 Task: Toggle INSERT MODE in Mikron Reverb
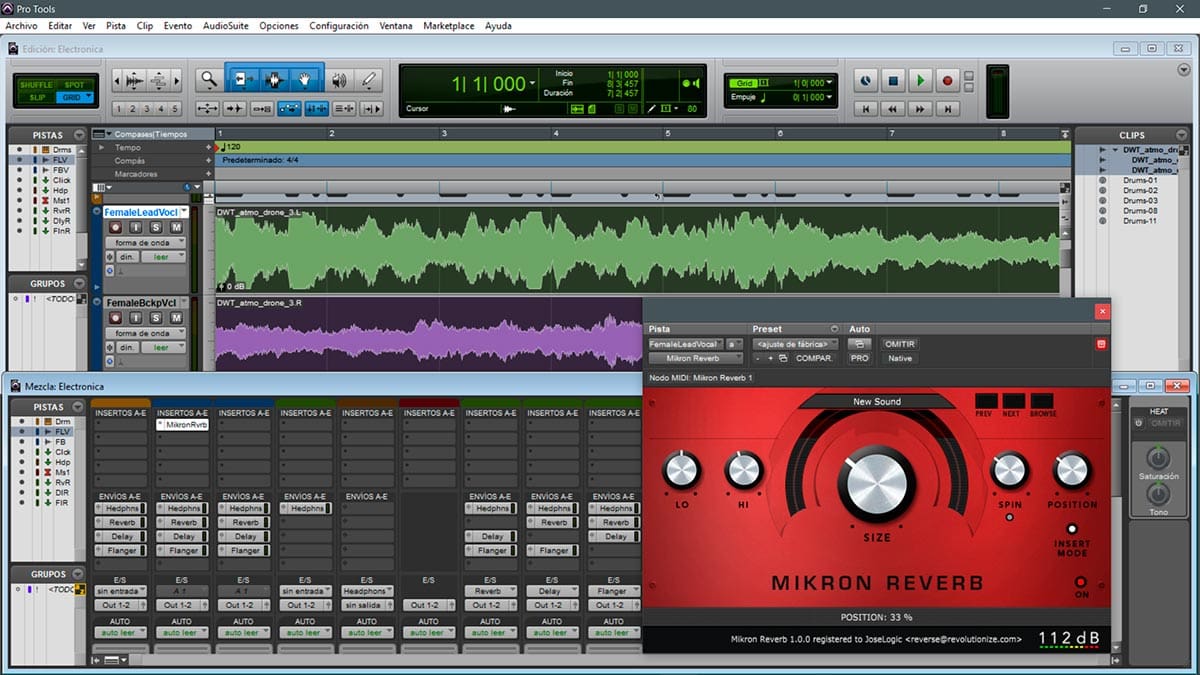[1072, 529]
